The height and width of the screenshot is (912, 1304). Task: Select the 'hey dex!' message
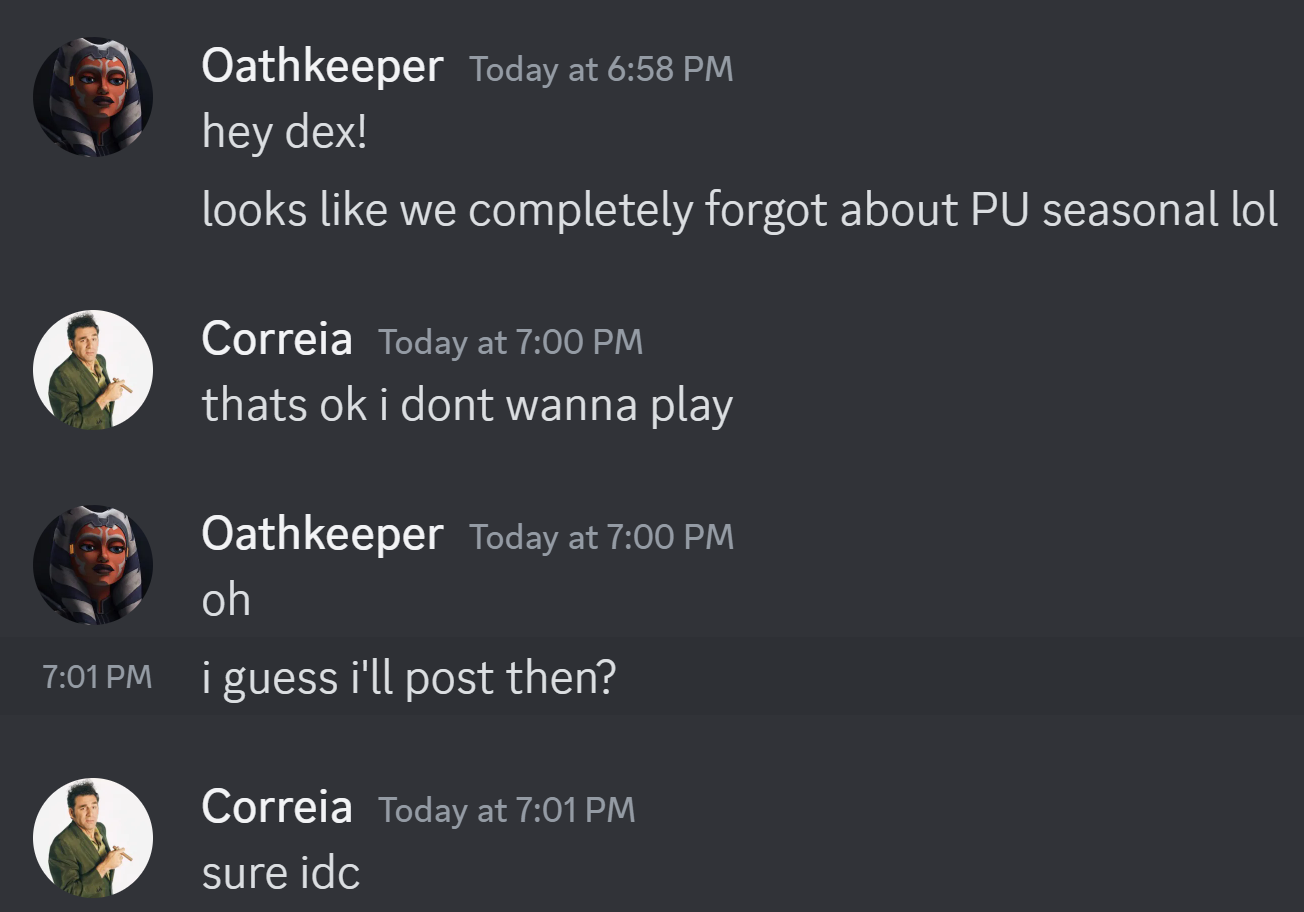pos(285,131)
